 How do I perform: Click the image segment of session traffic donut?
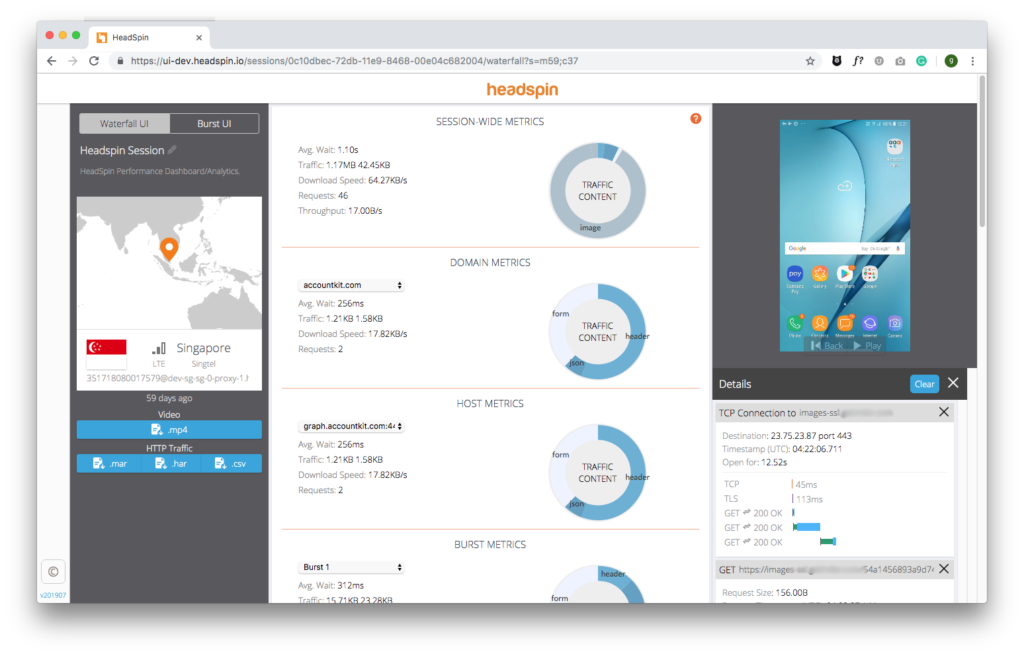pos(591,230)
